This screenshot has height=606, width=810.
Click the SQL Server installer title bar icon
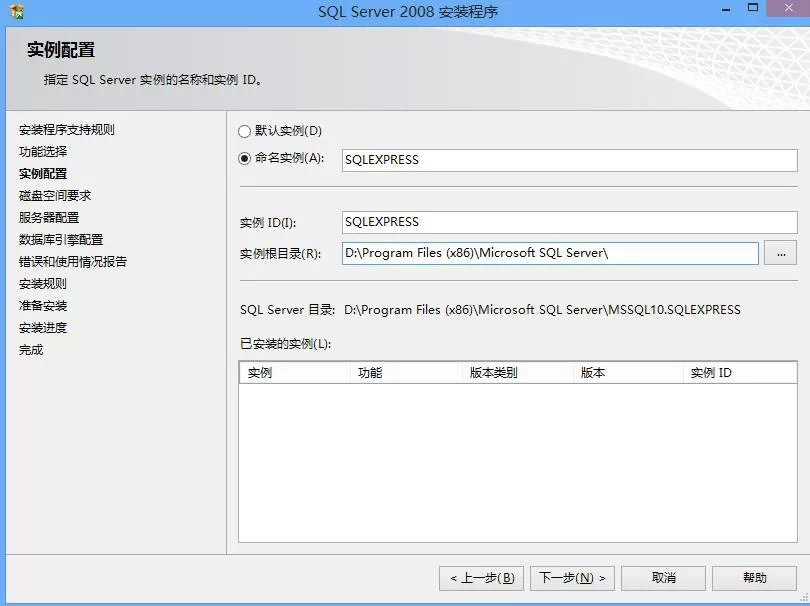tap(16, 13)
